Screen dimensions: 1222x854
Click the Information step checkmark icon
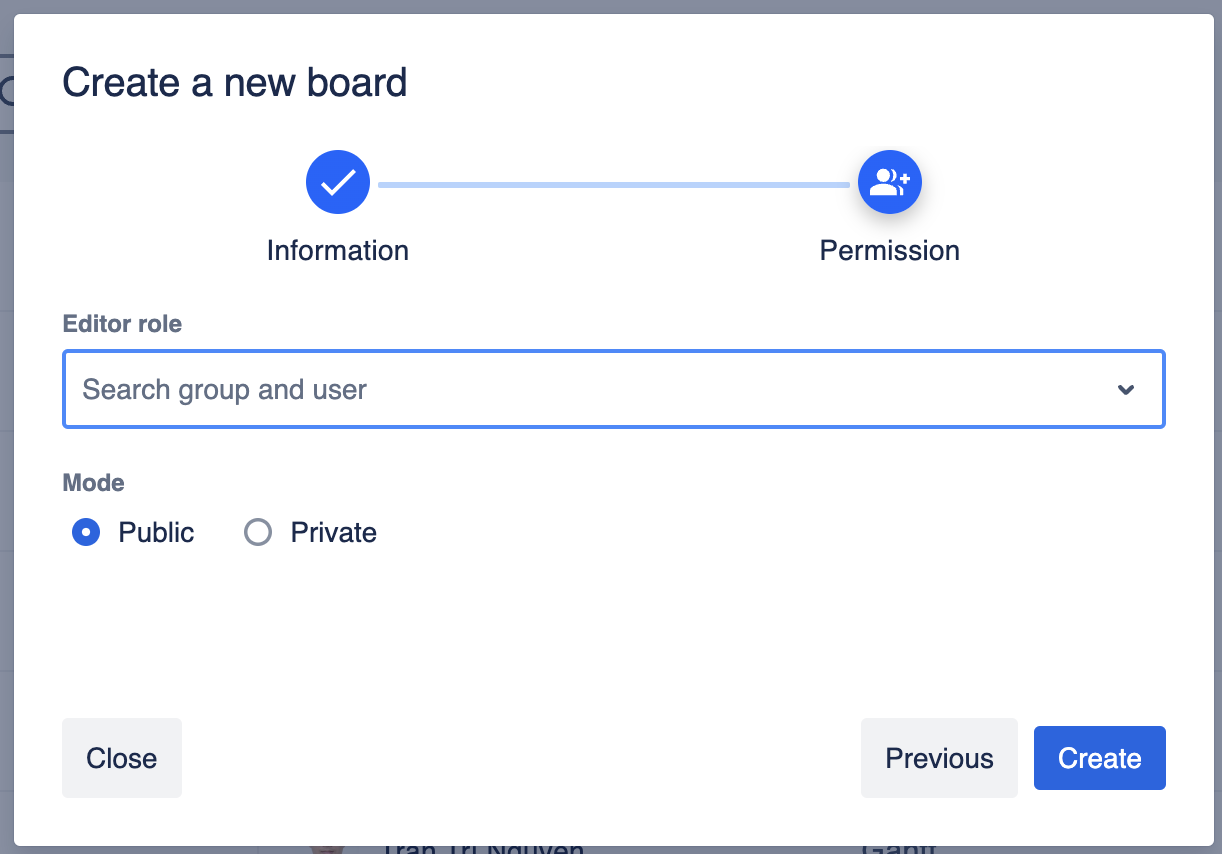click(x=338, y=182)
